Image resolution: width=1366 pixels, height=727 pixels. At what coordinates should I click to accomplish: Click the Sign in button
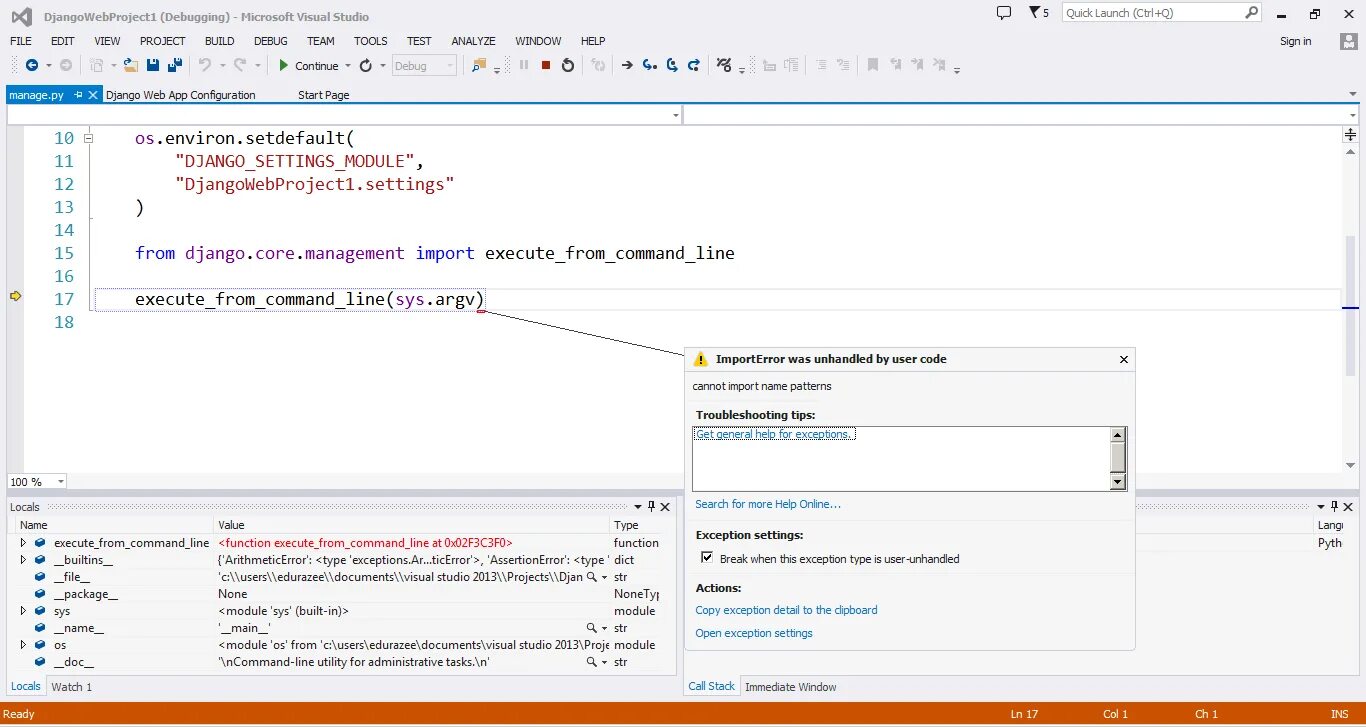pos(1295,41)
